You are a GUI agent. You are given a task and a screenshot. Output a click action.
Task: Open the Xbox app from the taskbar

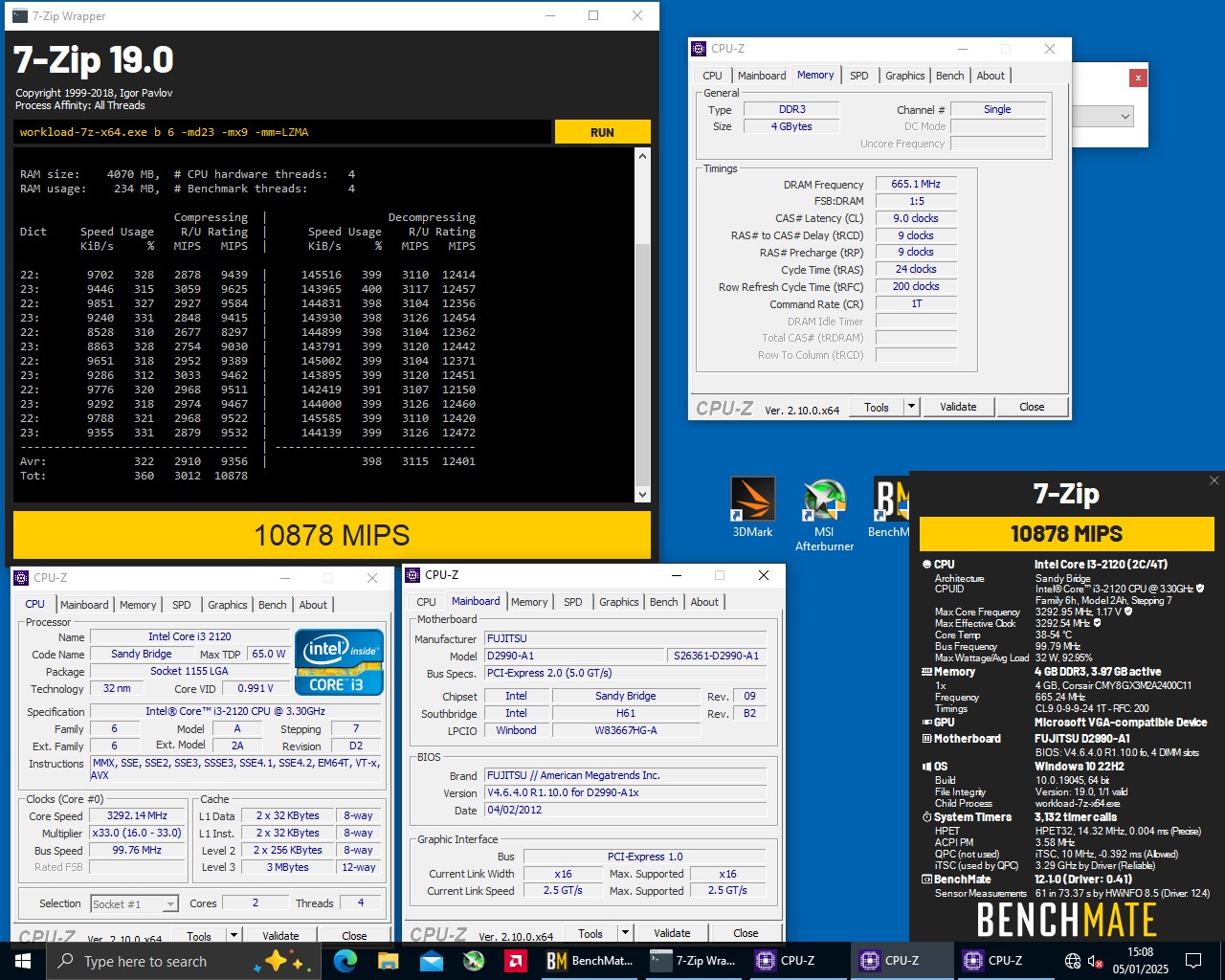[474, 961]
